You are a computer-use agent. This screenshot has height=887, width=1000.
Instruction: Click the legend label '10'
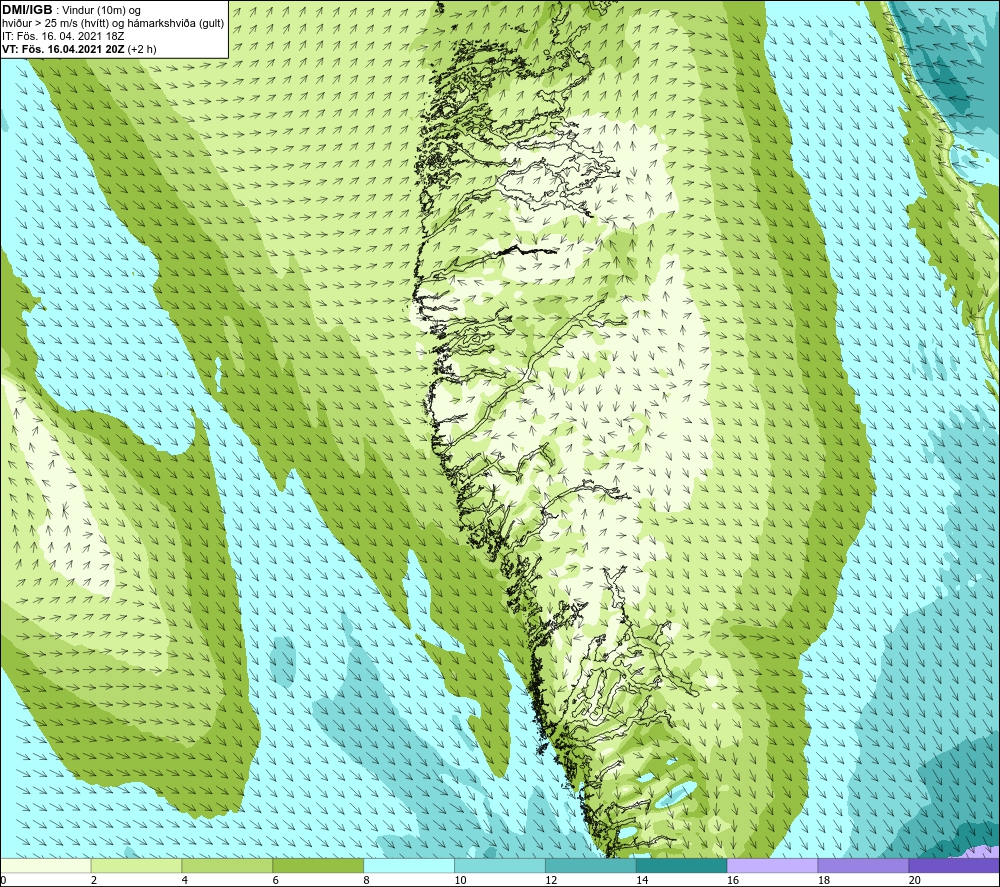[x=460, y=881]
